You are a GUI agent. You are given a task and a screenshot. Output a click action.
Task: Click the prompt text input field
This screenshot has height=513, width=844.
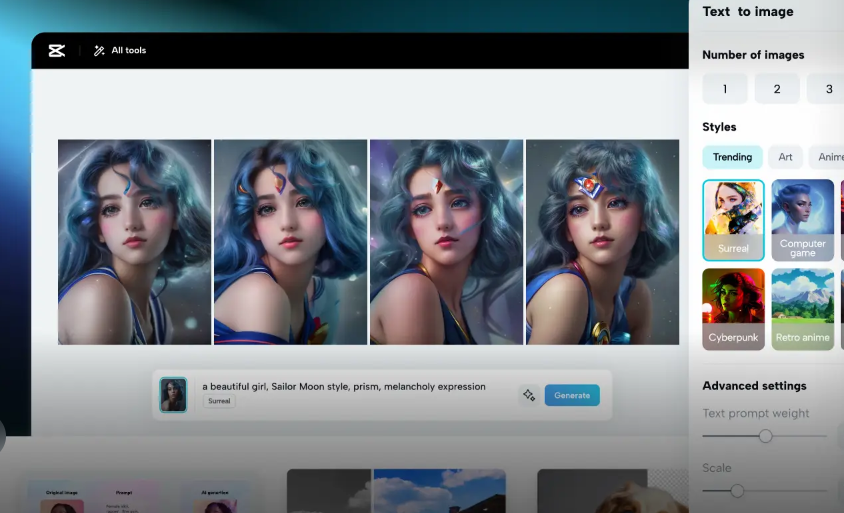point(343,386)
